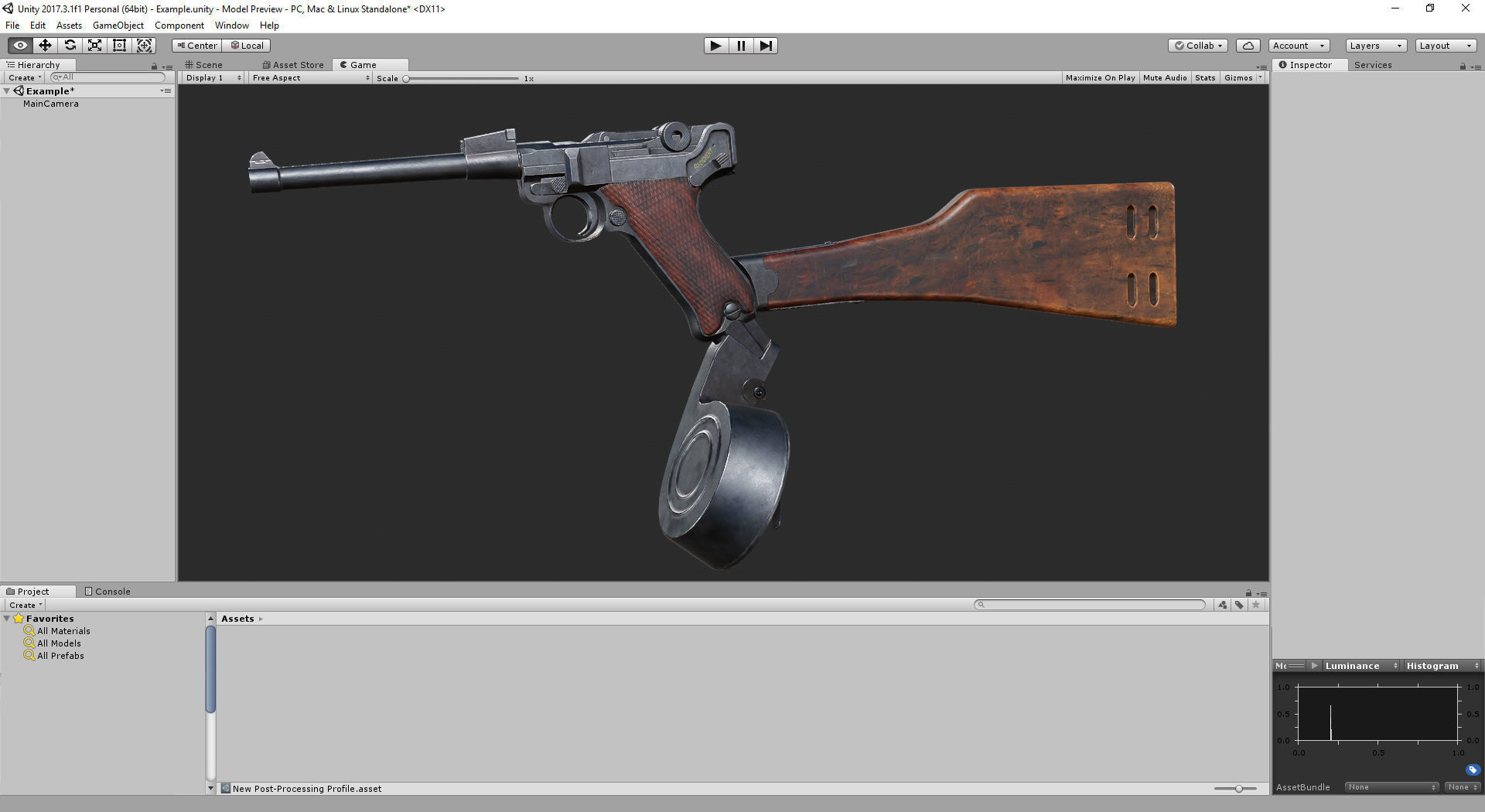Open the GameObject menu

click(118, 26)
